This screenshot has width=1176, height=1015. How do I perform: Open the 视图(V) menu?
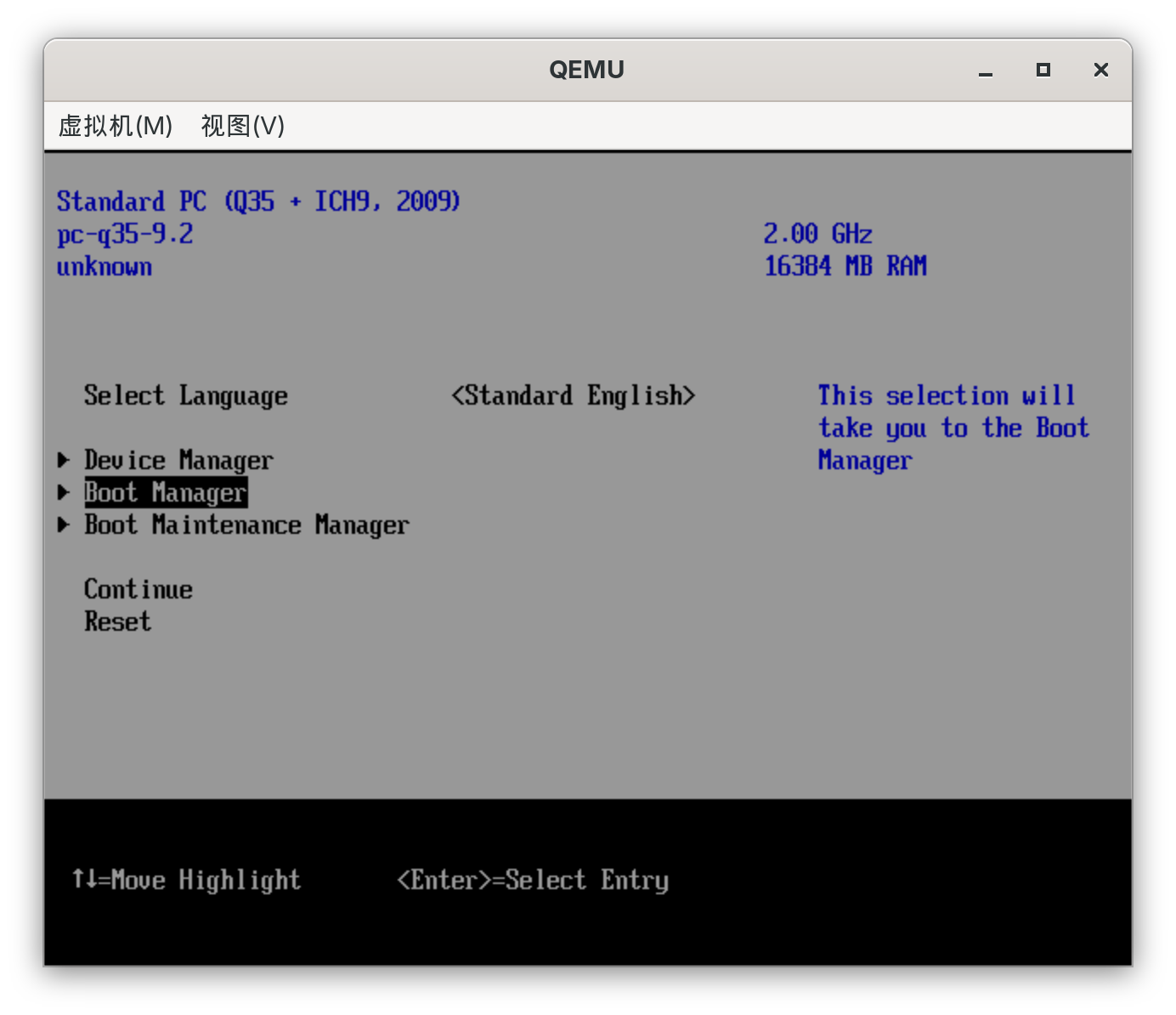(243, 126)
